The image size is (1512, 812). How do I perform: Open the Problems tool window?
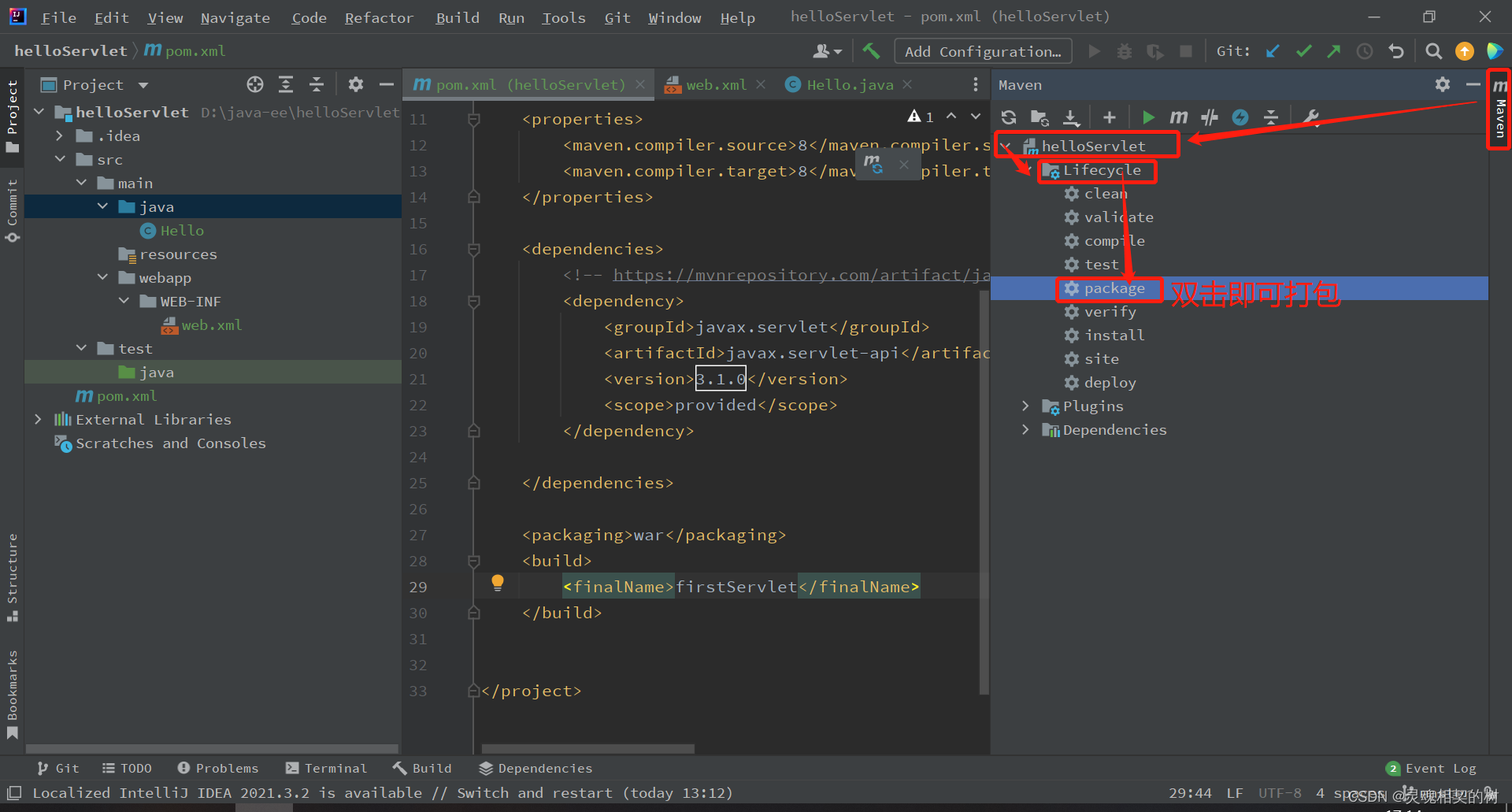[x=218, y=768]
